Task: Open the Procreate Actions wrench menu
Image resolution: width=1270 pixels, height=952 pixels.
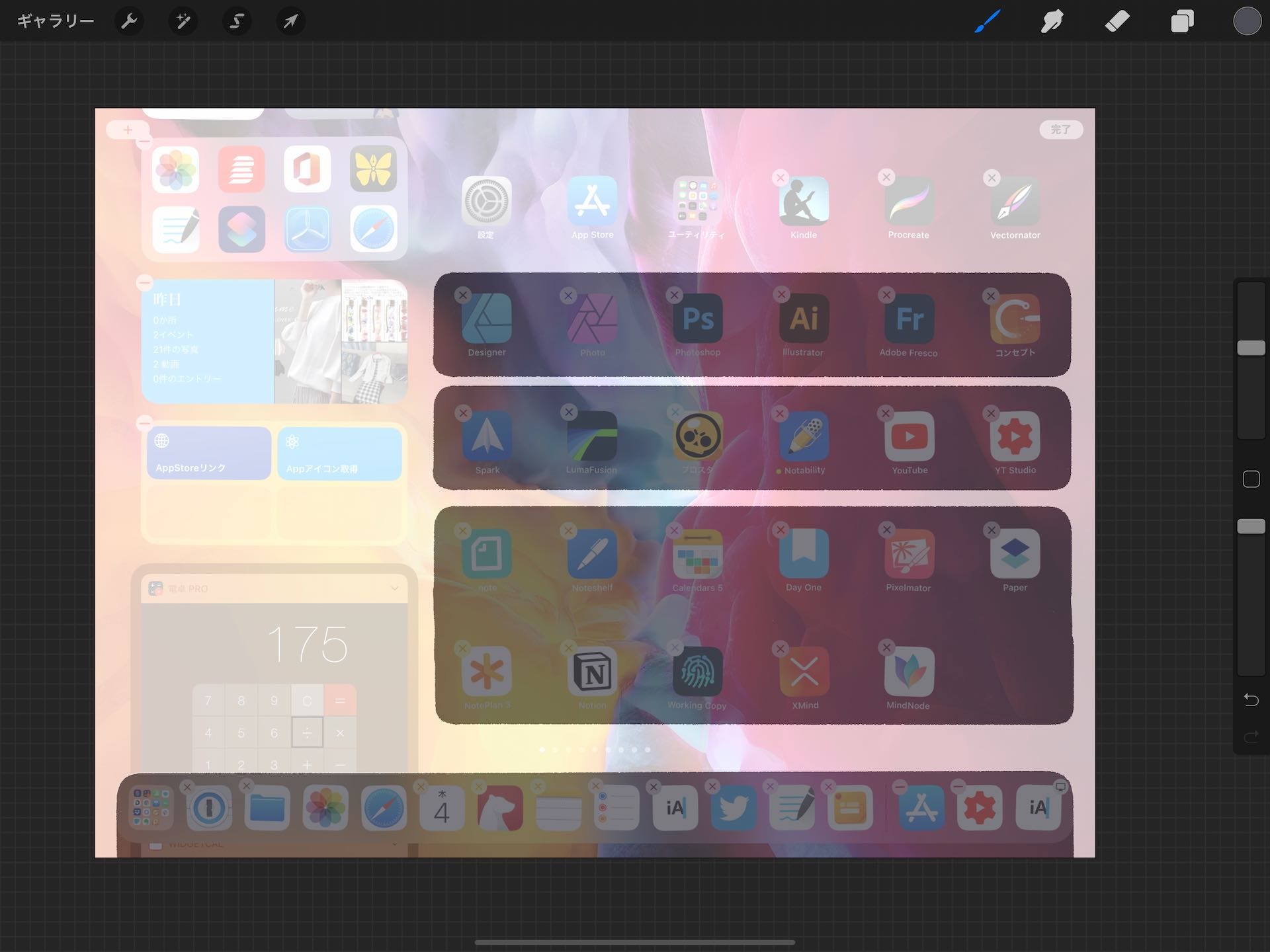Action: tap(129, 21)
